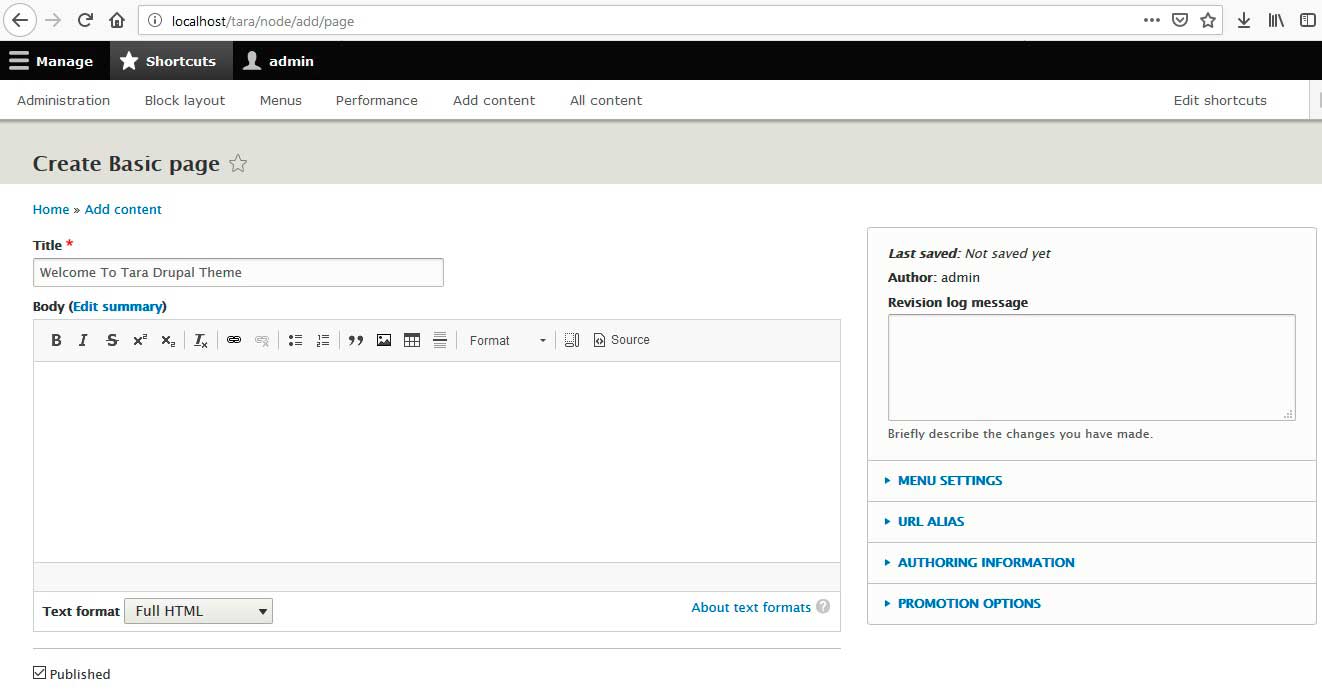Image resolution: width=1322 pixels, height=691 pixels.
Task: Open the insert image dialog
Action: click(x=384, y=340)
